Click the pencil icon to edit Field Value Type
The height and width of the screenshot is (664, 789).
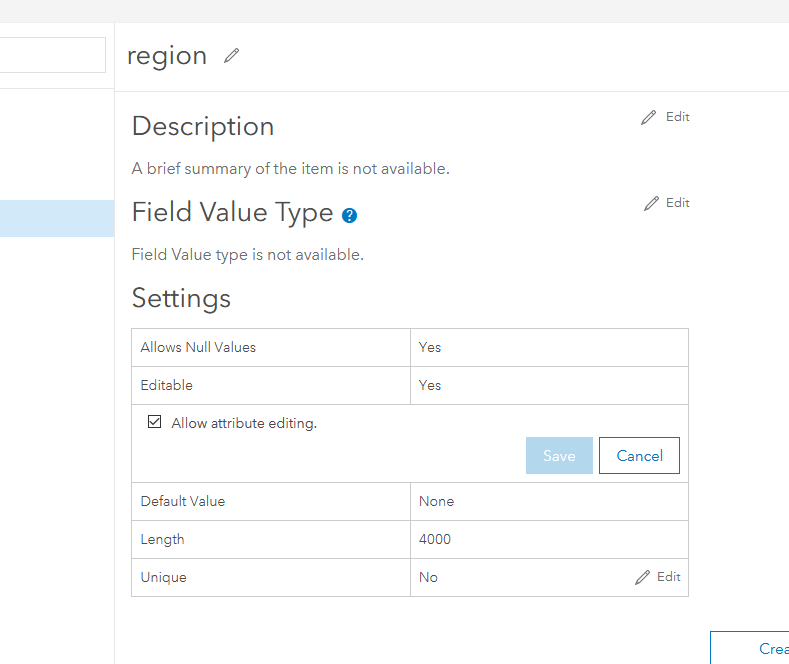pos(652,203)
